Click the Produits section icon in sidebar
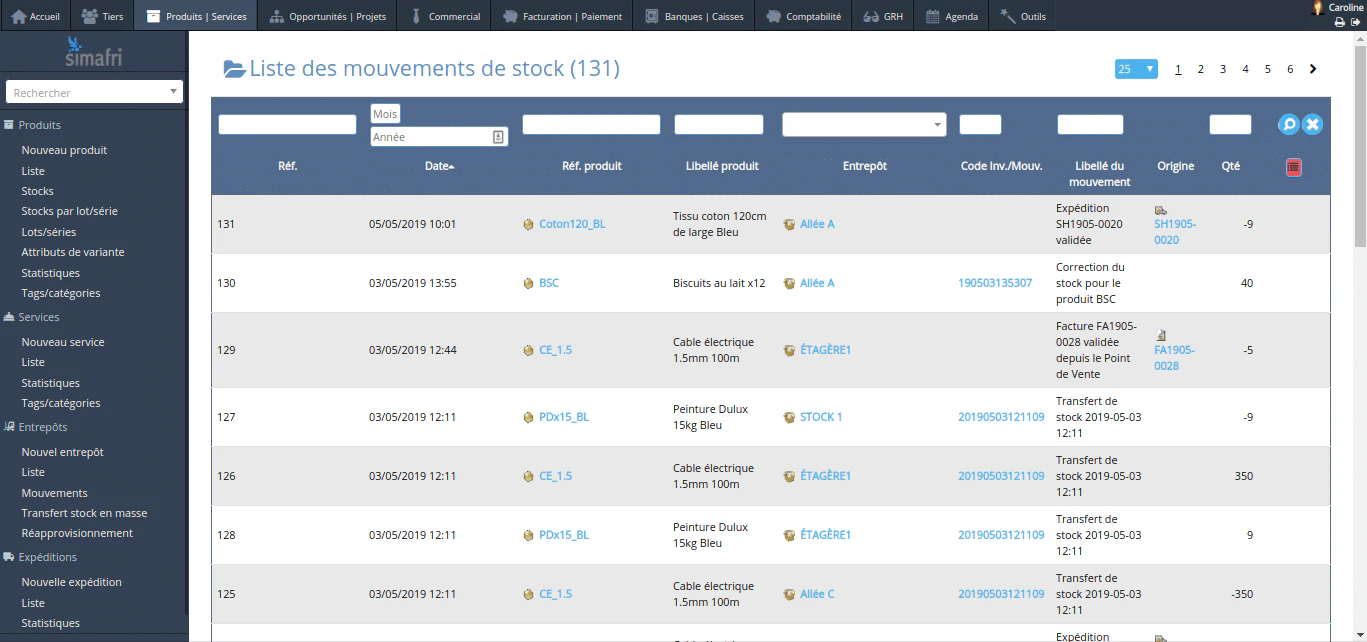Screen dimensions: 1367x642 [9, 125]
